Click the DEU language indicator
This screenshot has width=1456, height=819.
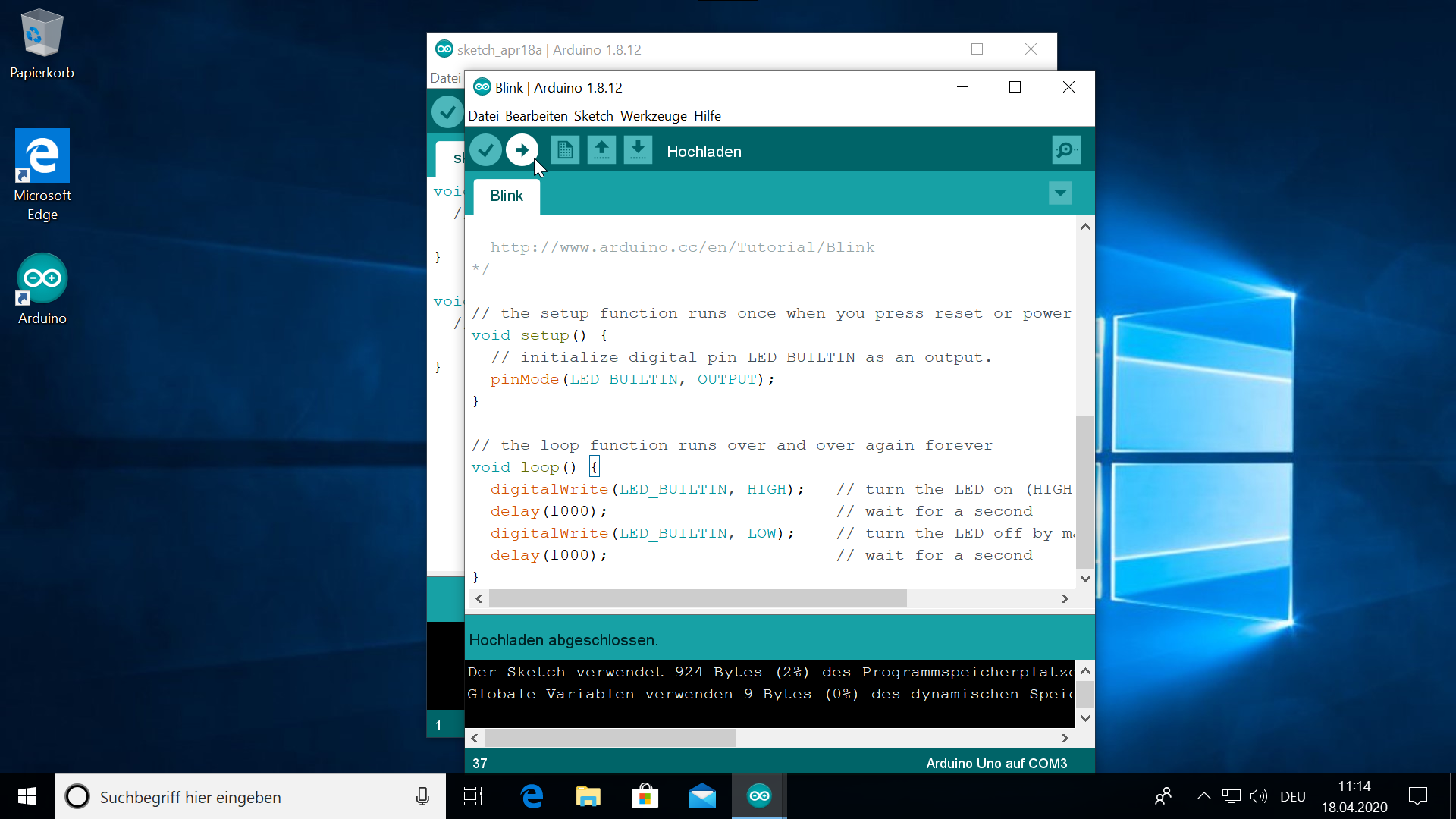pyautogui.click(x=1293, y=796)
